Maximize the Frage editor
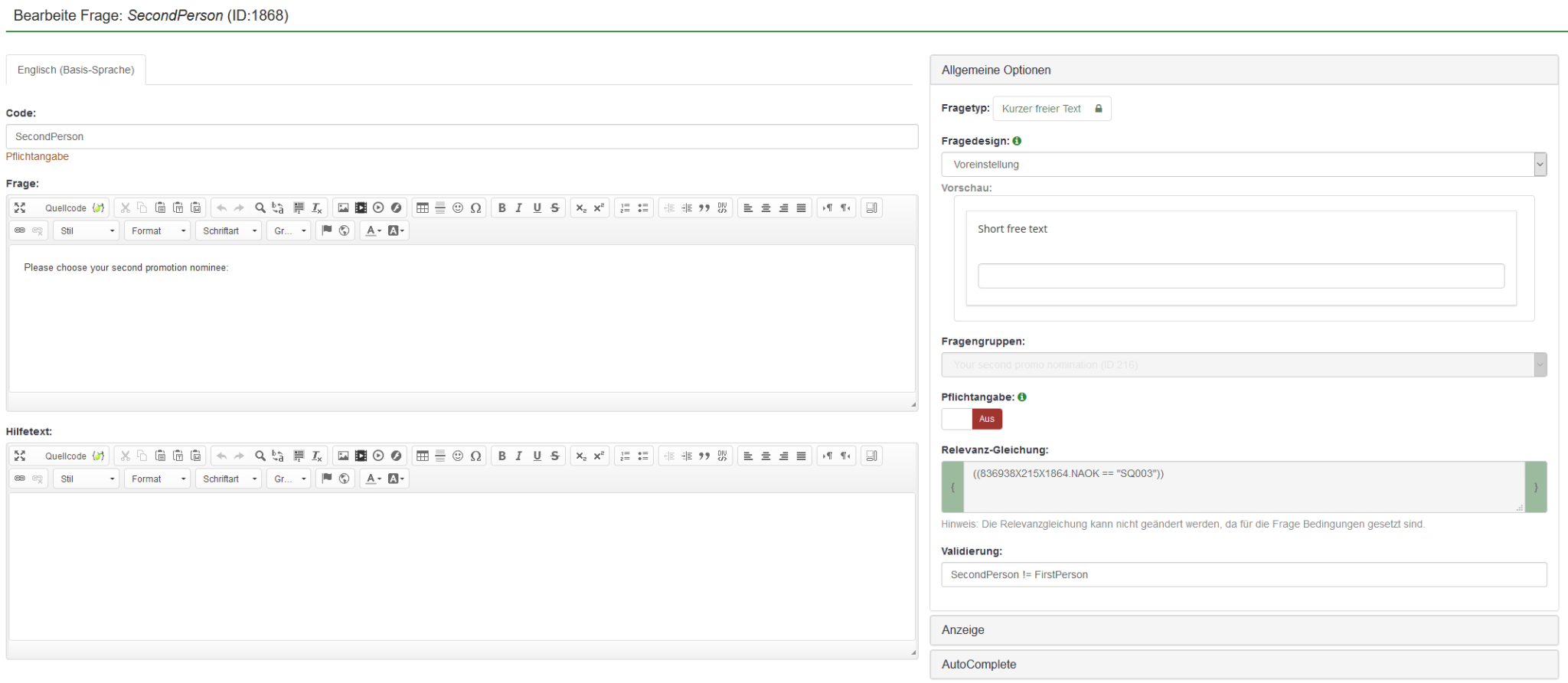Screen dimensions: 1568x683 [x=20, y=208]
